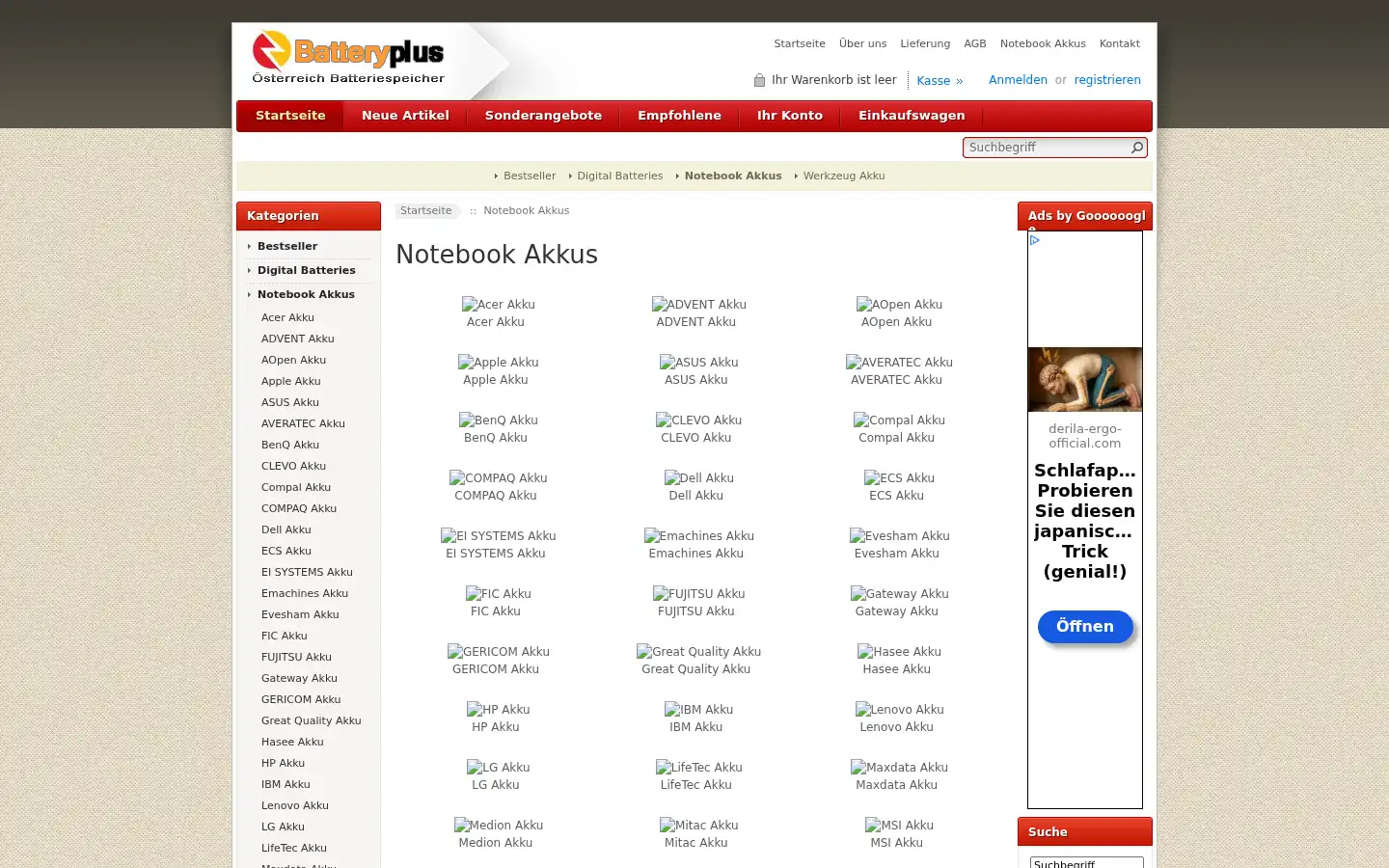Screen dimensions: 1389x868
Task: Click the Mitac Akku text link in grid
Action: pyautogui.click(x=696, y=843)
